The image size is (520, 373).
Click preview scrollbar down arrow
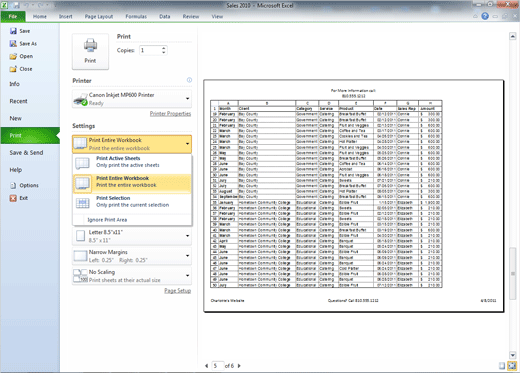[x=513, y=355]
